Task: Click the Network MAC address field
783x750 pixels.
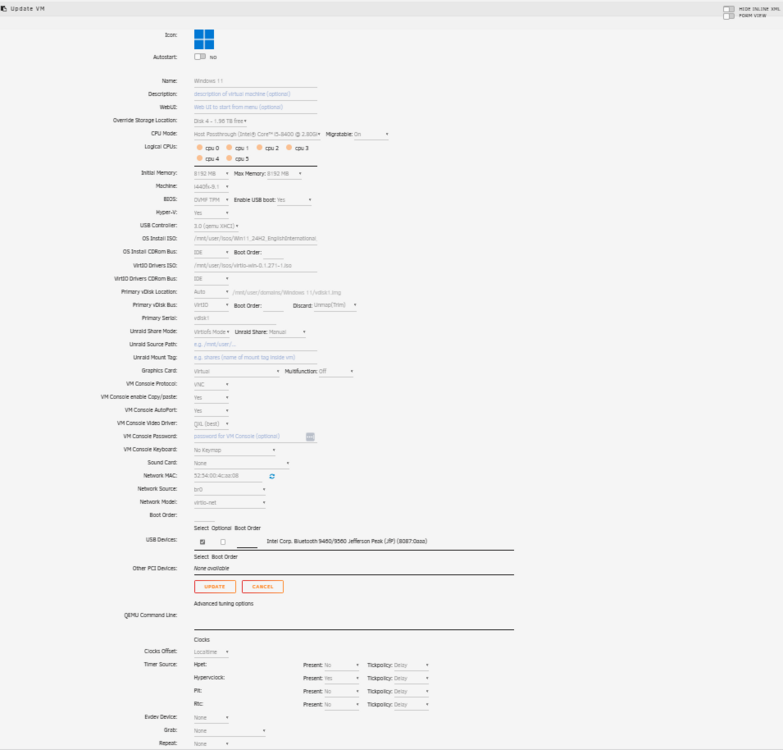Action: (x=228, y=476)
